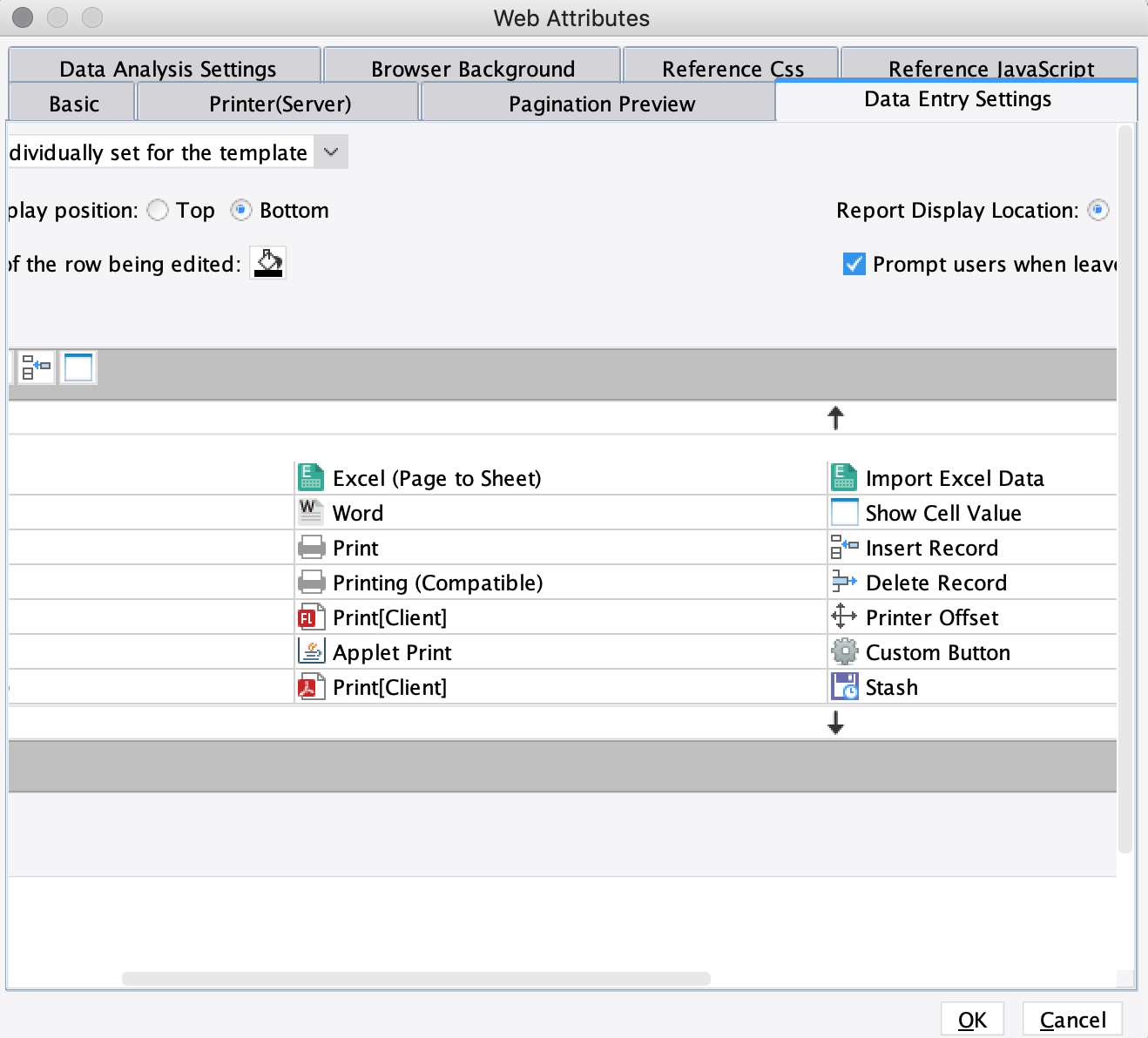This screenshot has width=1148, height=1038.
Task: Click the upward move arrow
Action: tap(835, 417)
